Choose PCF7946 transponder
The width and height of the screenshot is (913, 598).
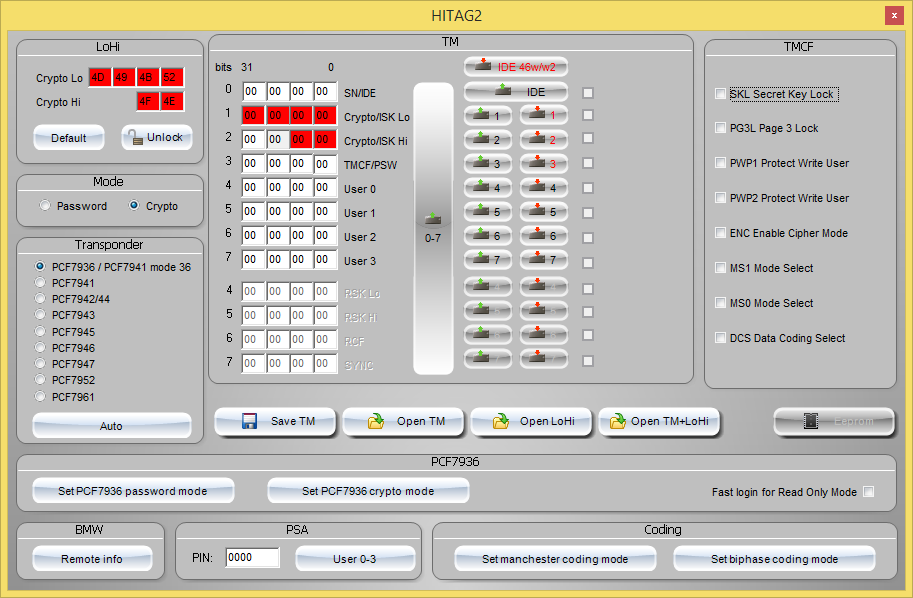[x=40, y=347]
